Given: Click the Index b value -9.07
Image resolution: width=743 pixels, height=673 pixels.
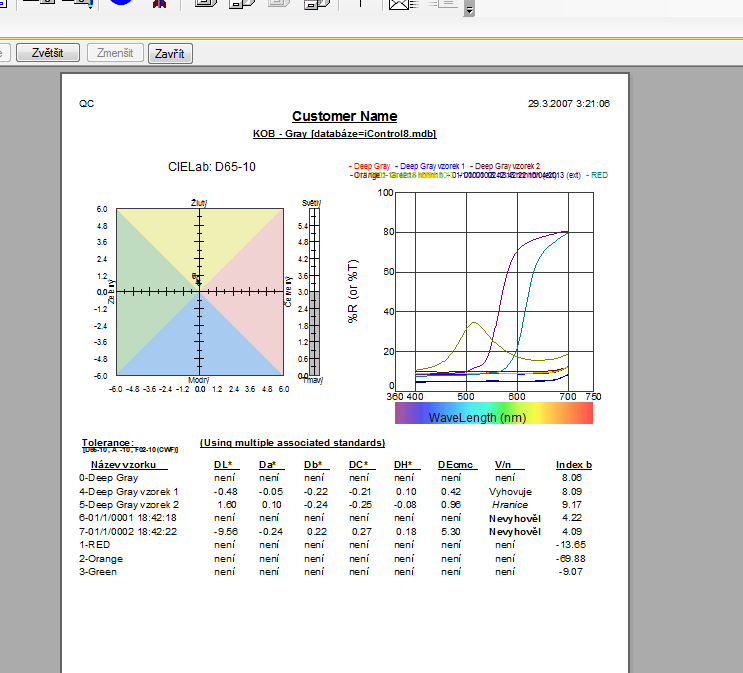Looking at the screenshot, I should [x=571, y=572].
